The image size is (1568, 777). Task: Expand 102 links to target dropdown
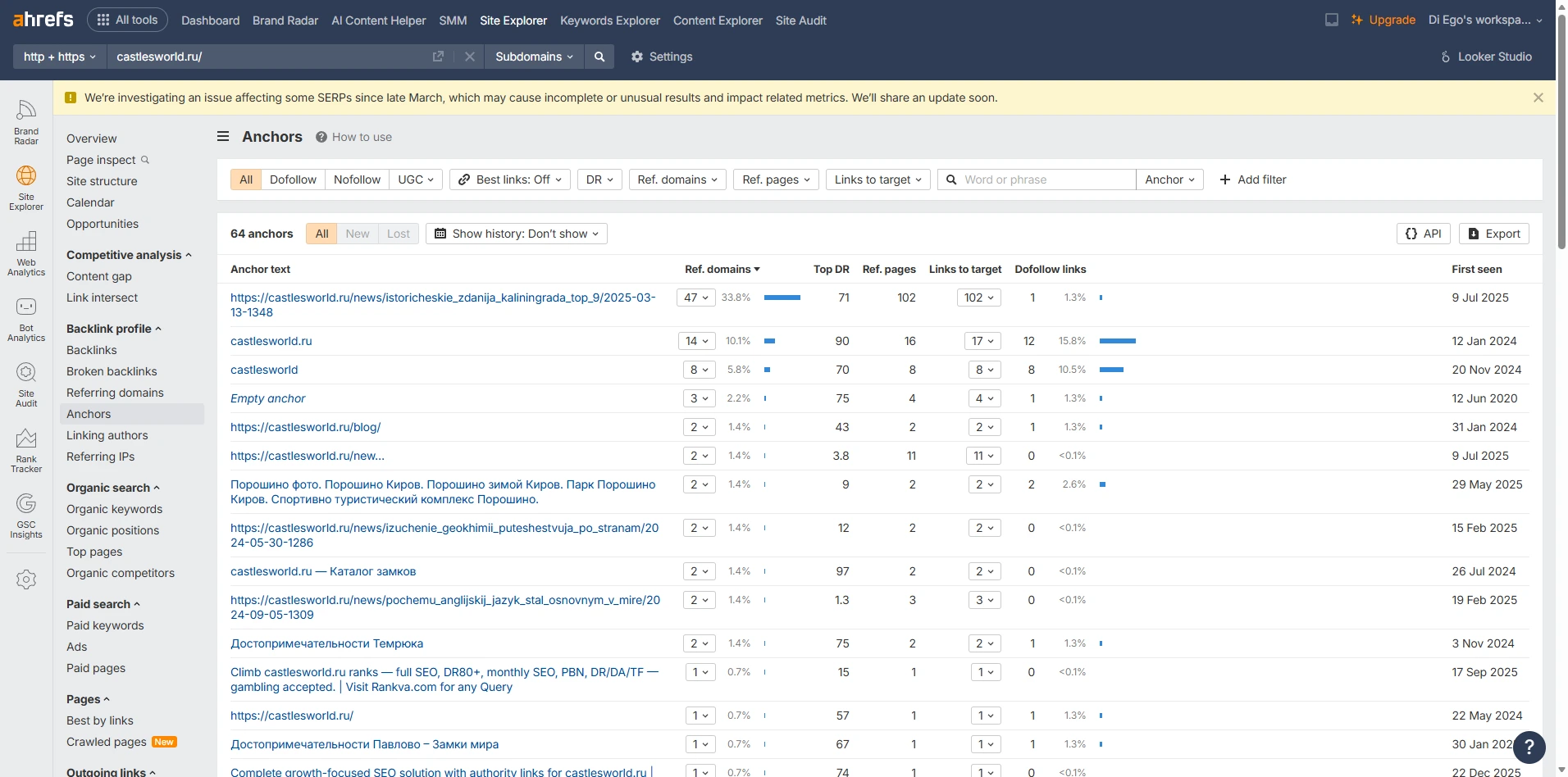(x=979, y=298)
